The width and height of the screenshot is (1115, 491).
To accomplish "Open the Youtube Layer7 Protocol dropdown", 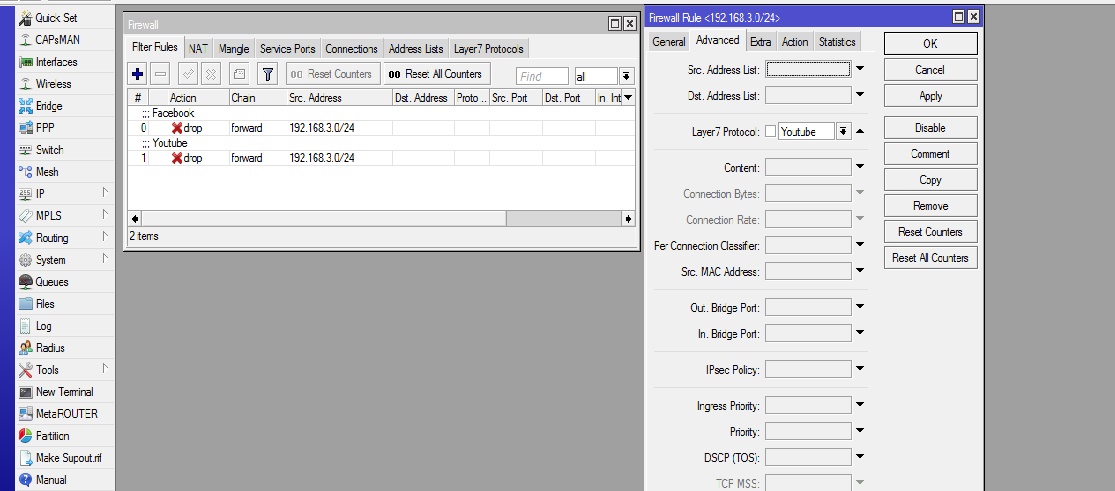I will click(x=843, y=132).
